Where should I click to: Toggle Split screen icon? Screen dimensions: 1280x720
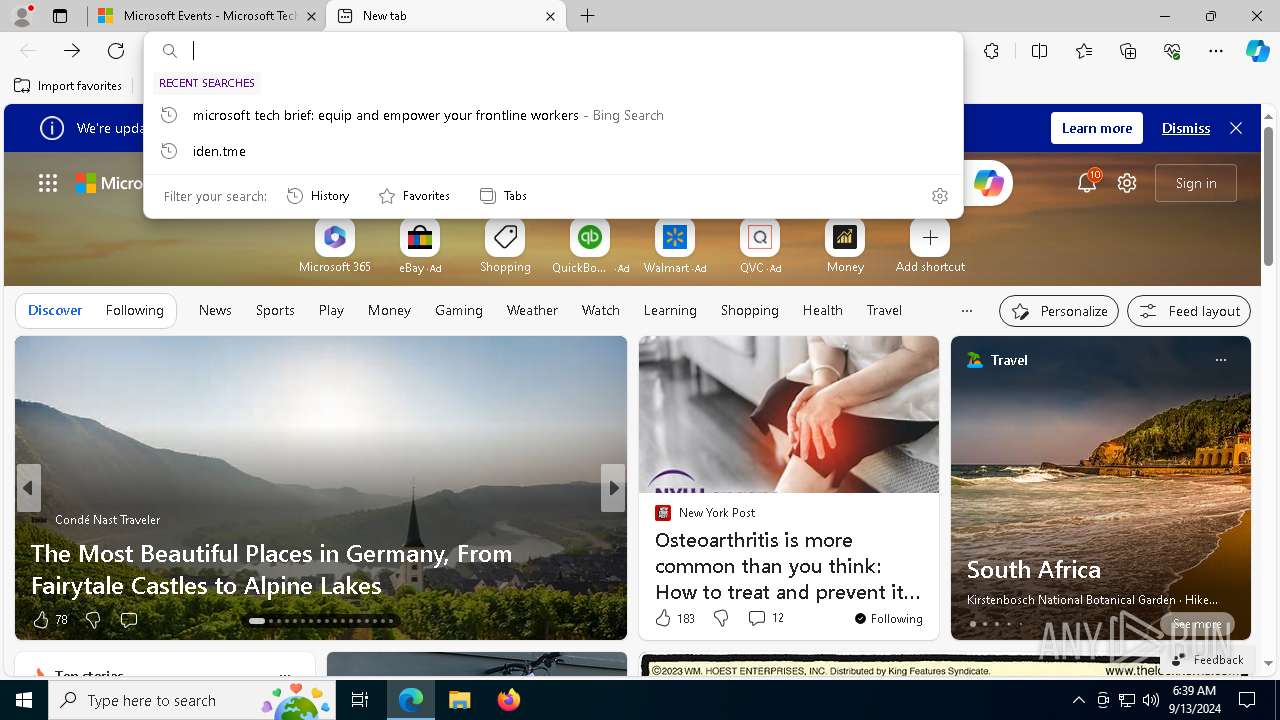point(1039,51)
